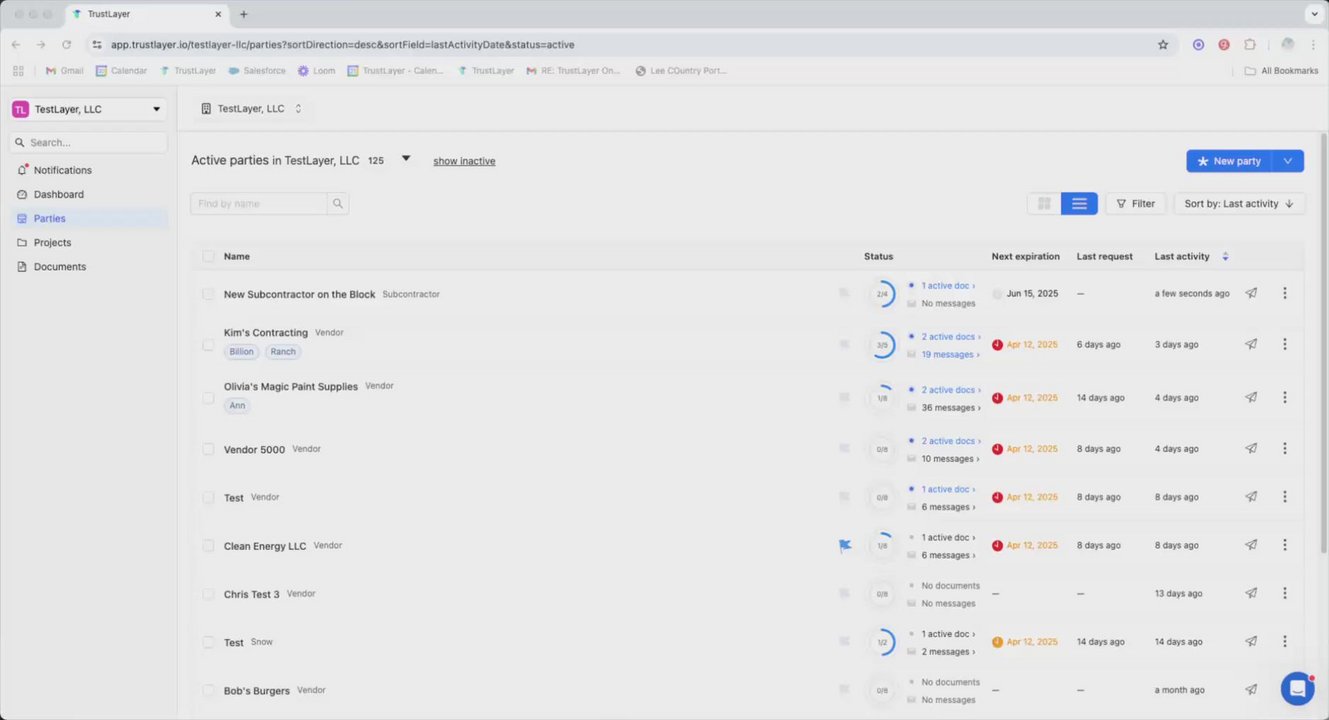
Task: Check the box for Chris Test 3
Action: pyautogui.click(x=208, y=594)
